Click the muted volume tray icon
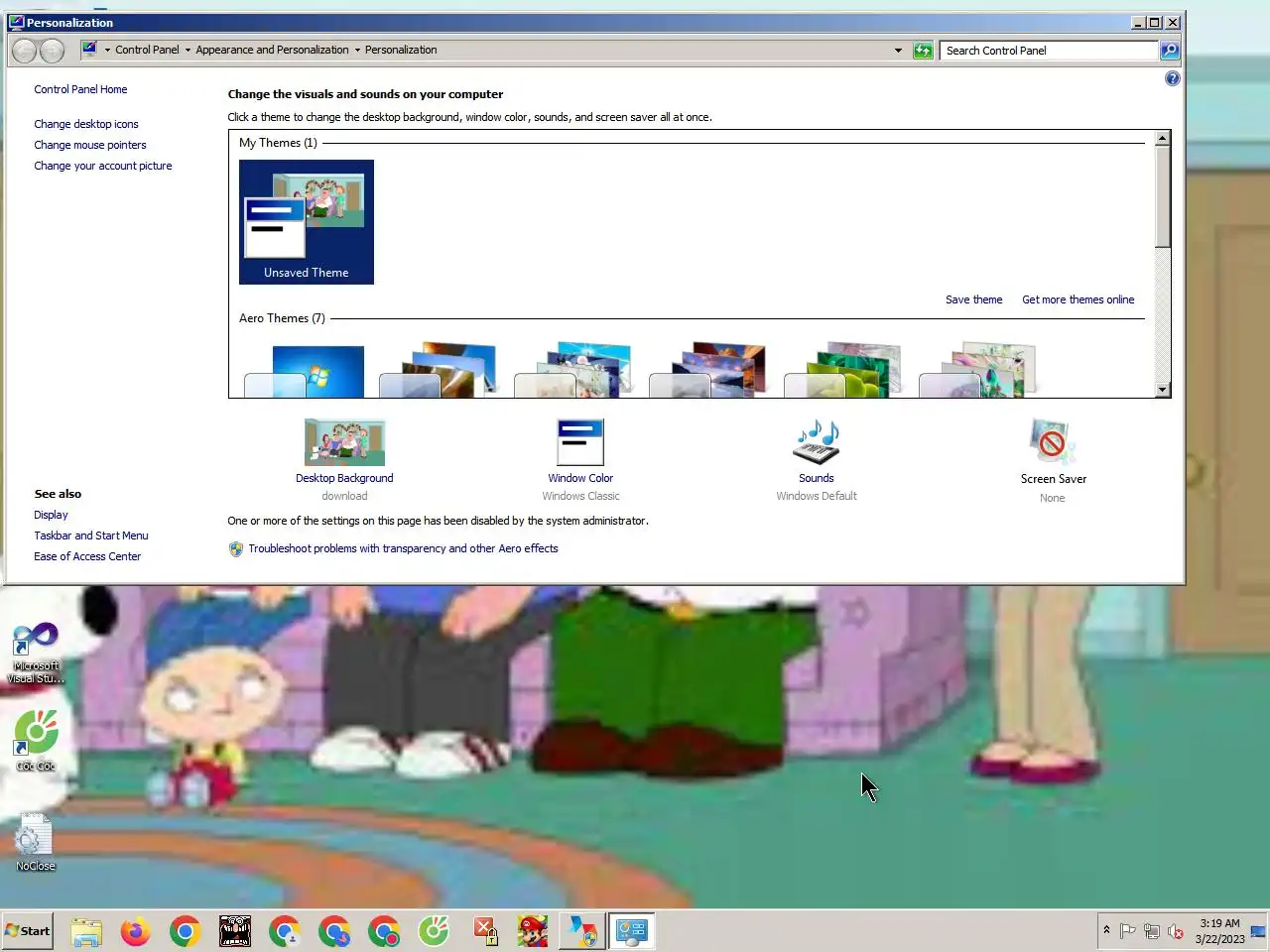The height and width of the screenshot is (952, 1270). [x=1176, y=931]
